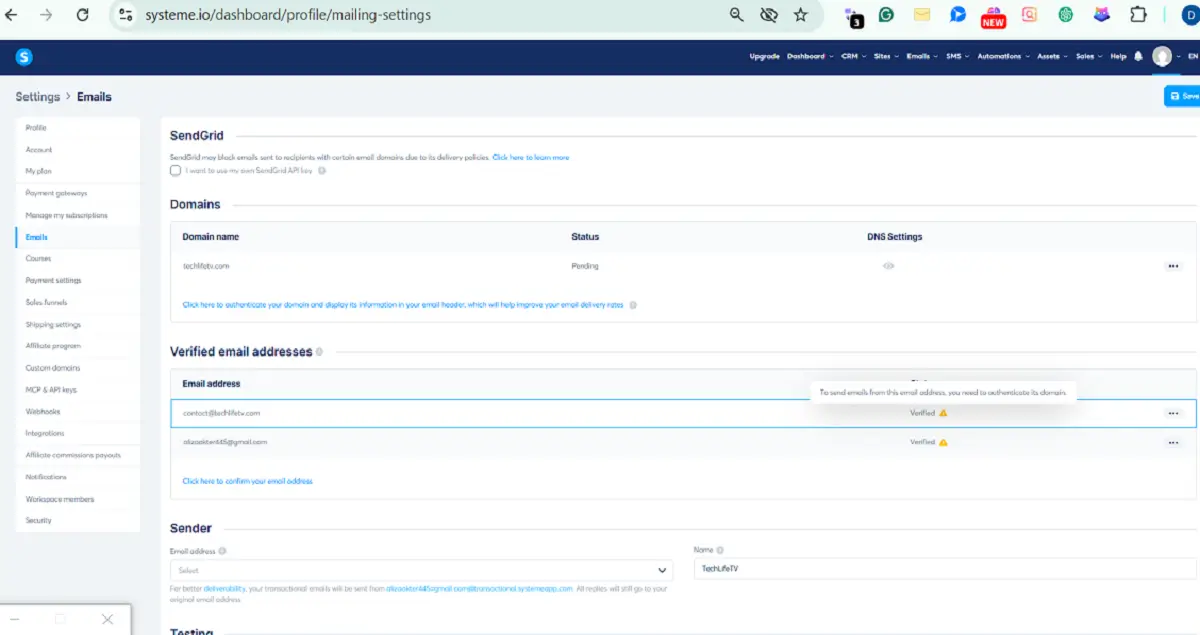Expand the SMS menu
The width and height of the screenshot is (1200, 635).
(957, 57)
